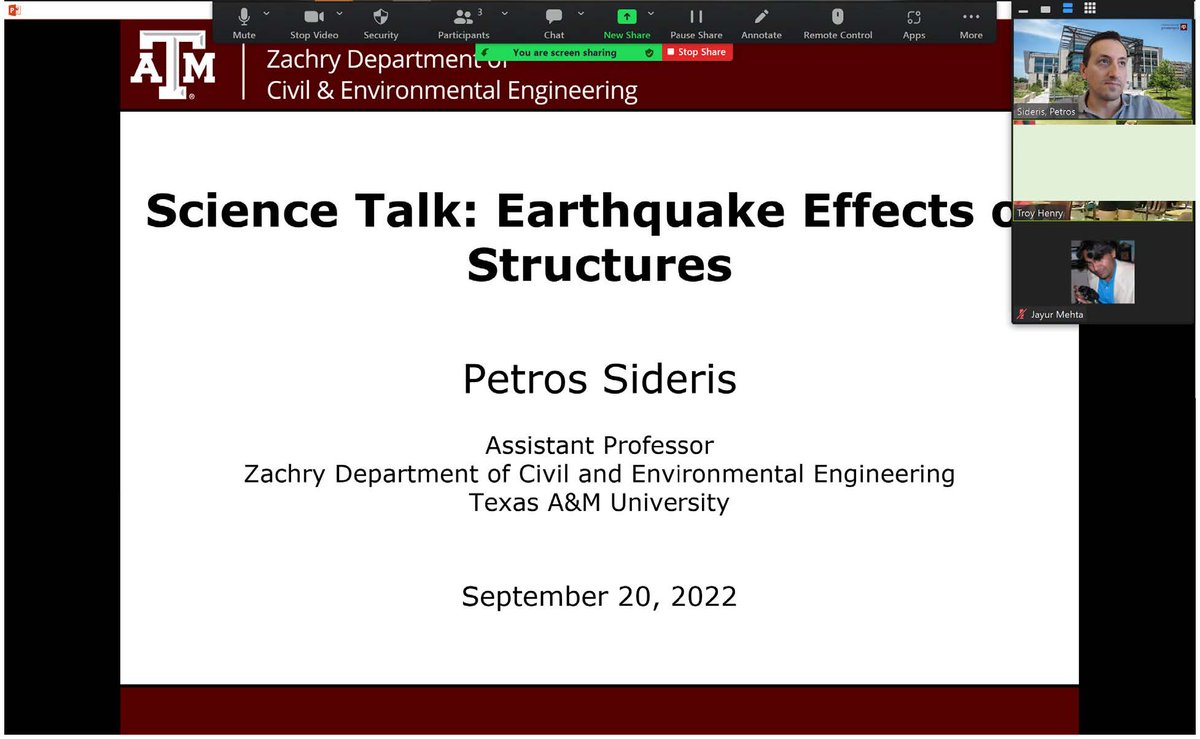Click the red Stop Share button

697,52
